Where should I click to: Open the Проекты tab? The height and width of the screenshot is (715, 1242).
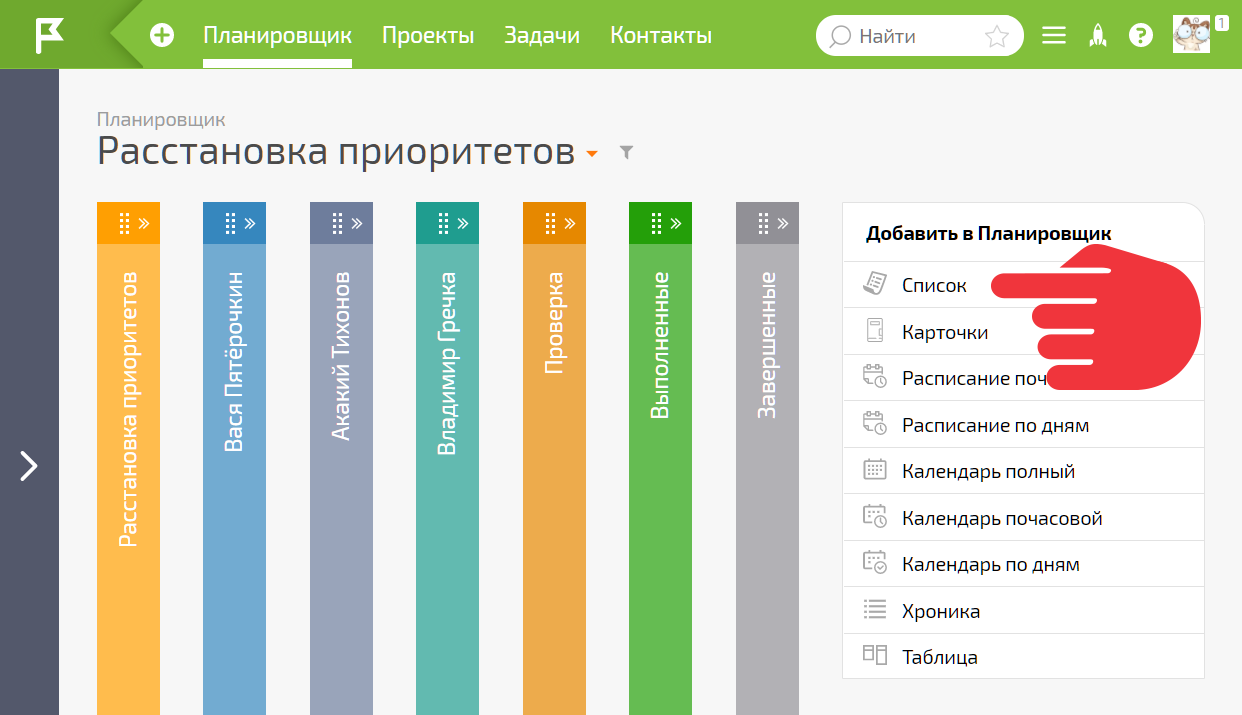click(x=428, y=36)
